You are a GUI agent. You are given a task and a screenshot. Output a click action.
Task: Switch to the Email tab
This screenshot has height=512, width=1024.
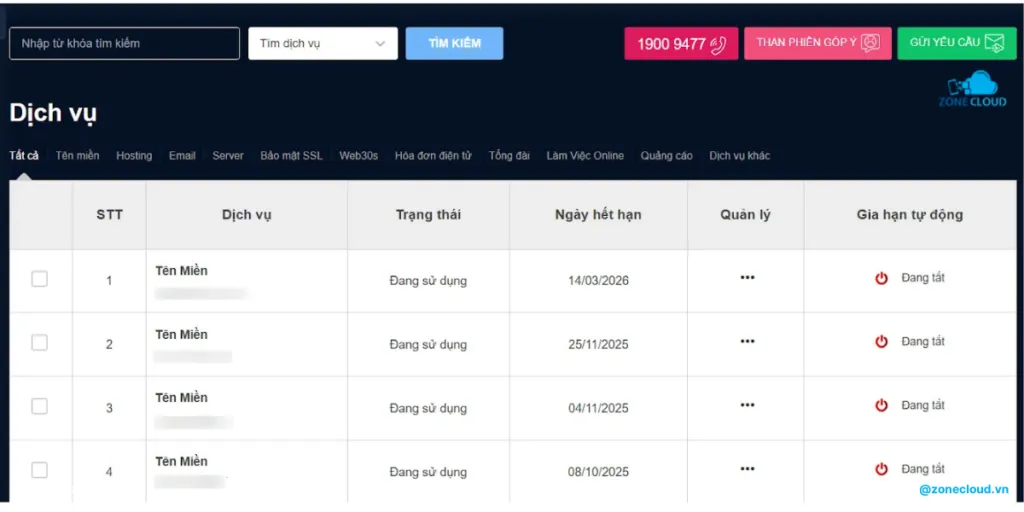coord(182,155)
